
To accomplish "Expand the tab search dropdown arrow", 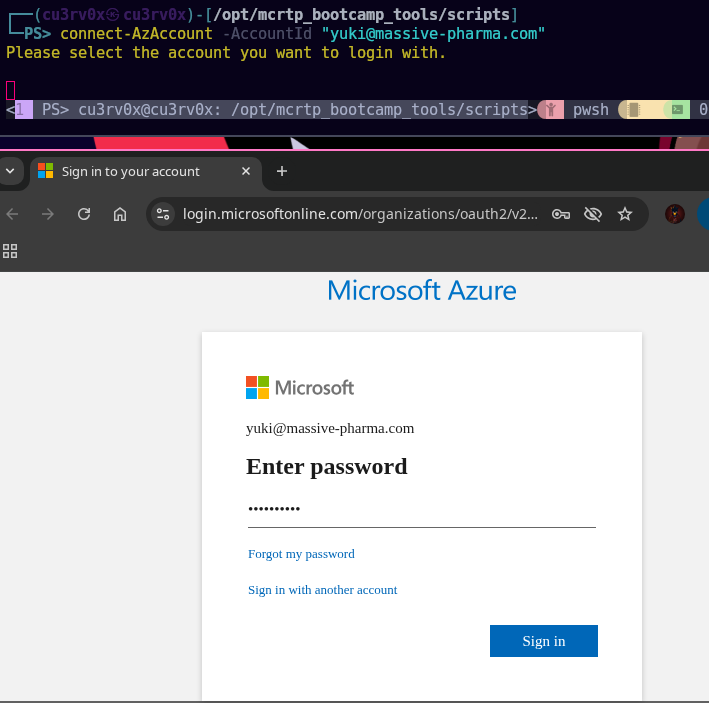I will 10,171.
